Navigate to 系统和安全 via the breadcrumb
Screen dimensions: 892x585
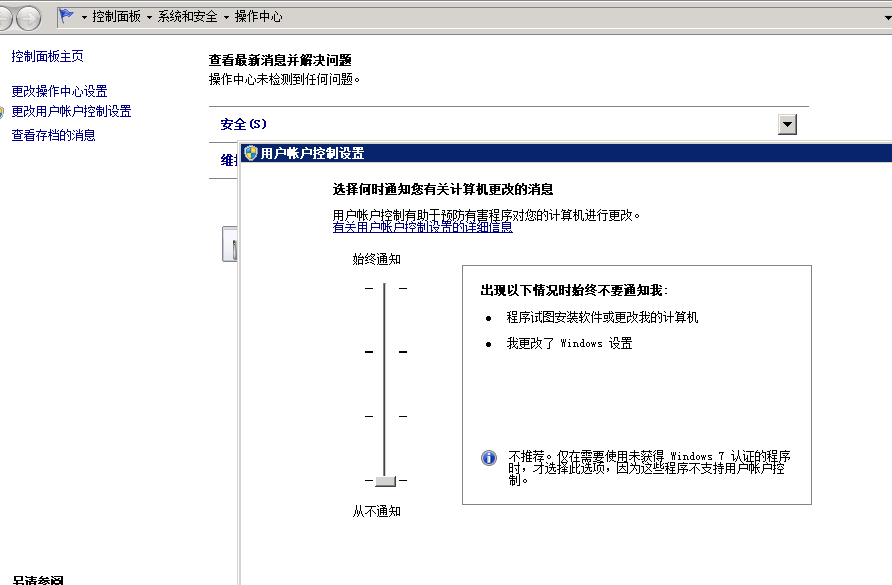point(186,16)
